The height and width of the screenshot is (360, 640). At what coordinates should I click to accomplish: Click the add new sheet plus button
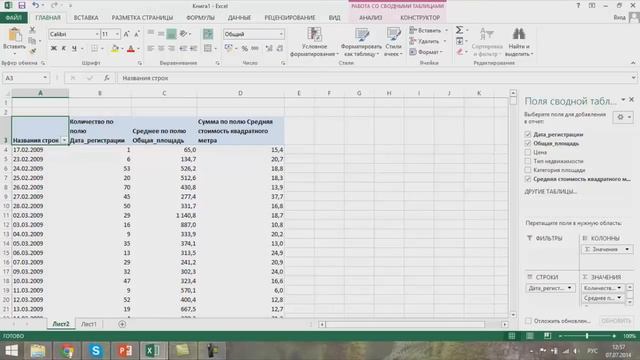(122, 324)
